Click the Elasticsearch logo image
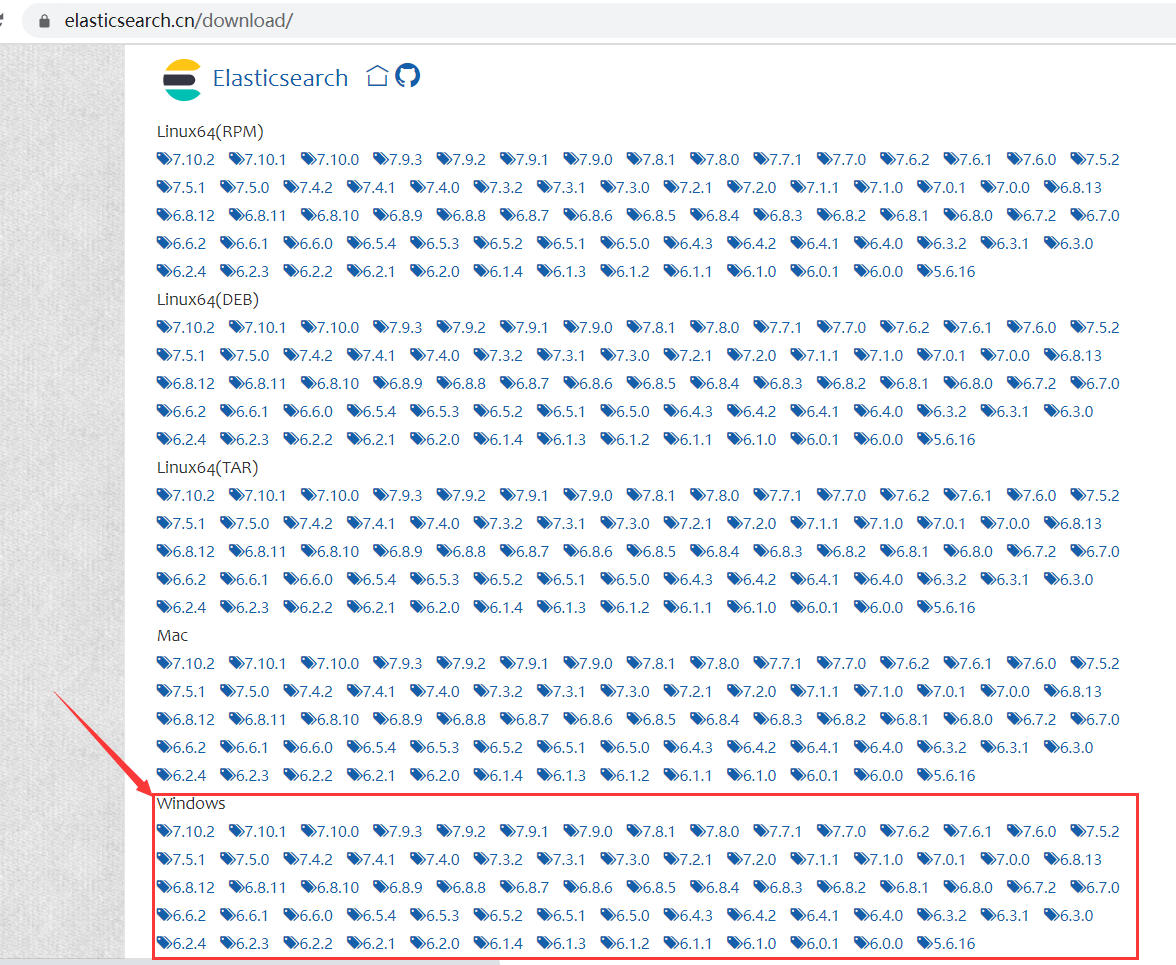This screenshot has height=965, width=1176. point(182,79)
